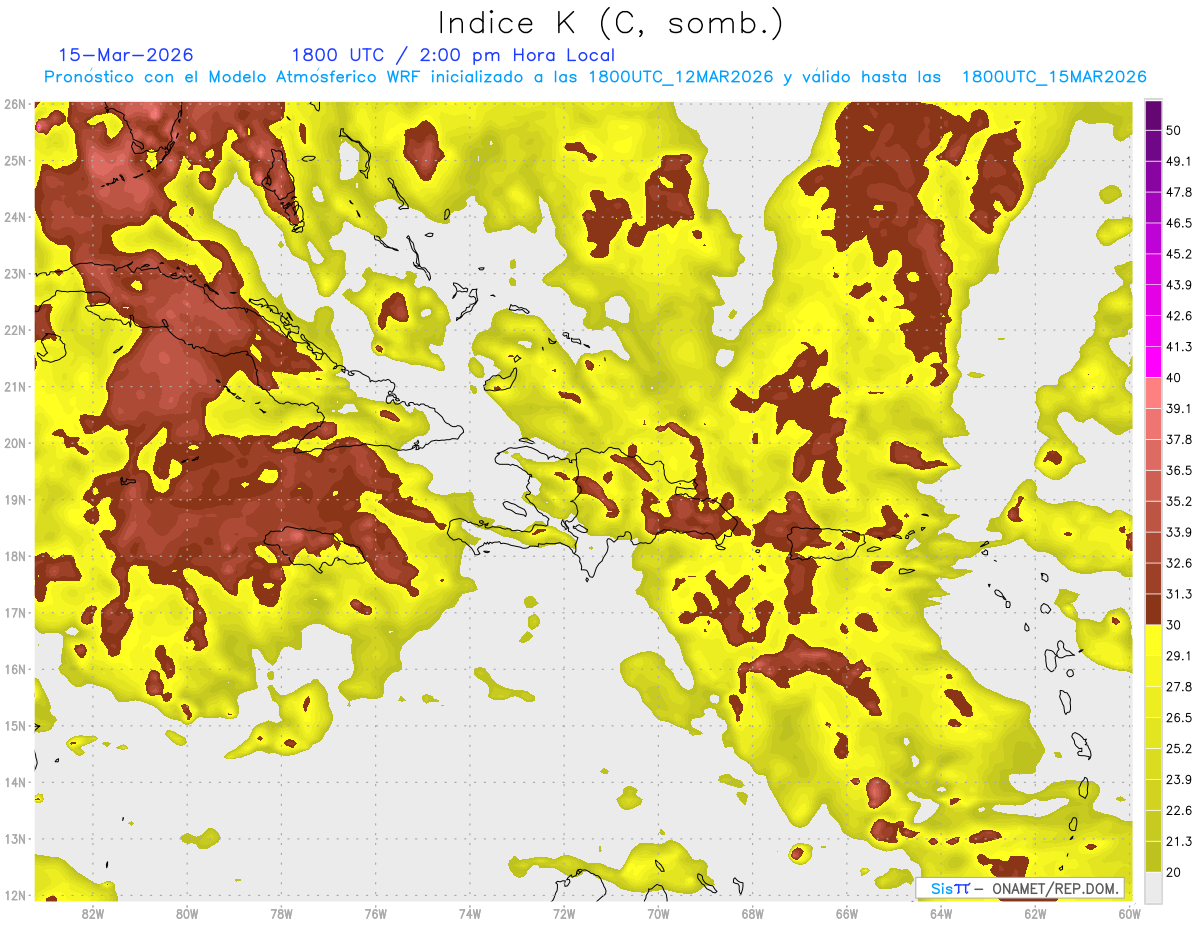Click the "21N" latitude label

(x=14, y=386)
